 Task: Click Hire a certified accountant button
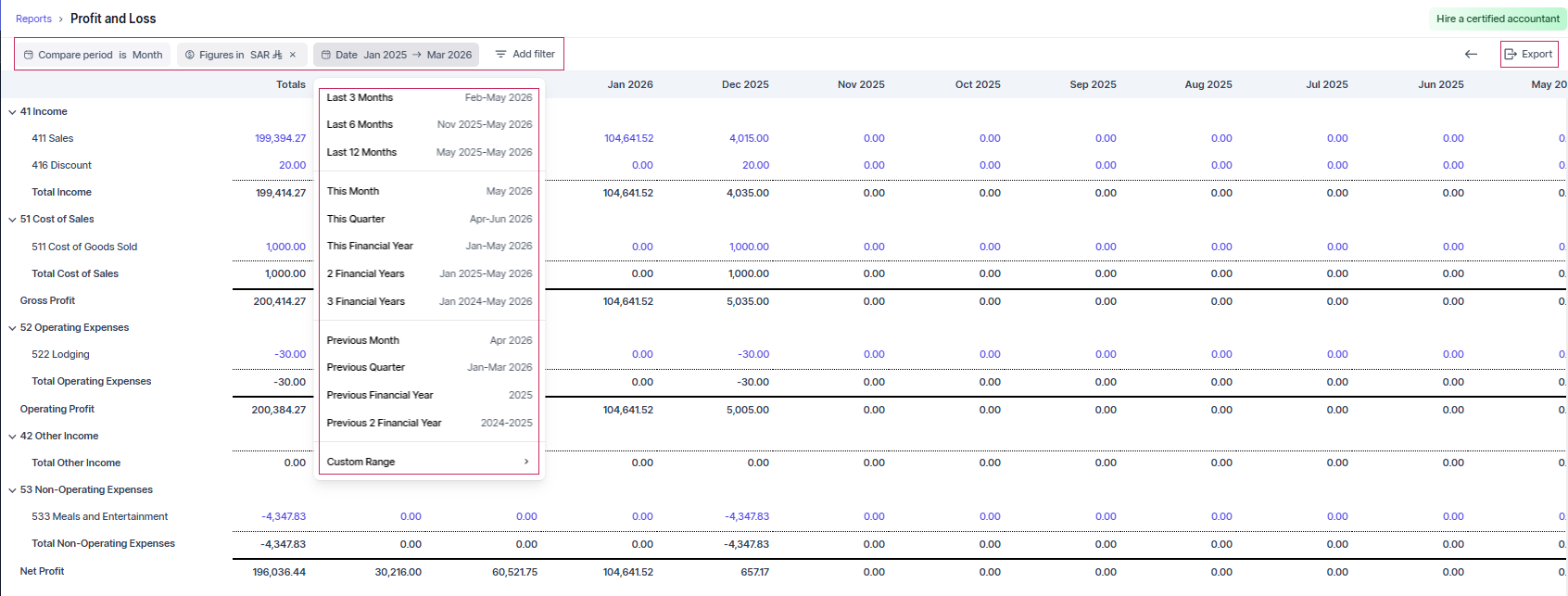1498,19
